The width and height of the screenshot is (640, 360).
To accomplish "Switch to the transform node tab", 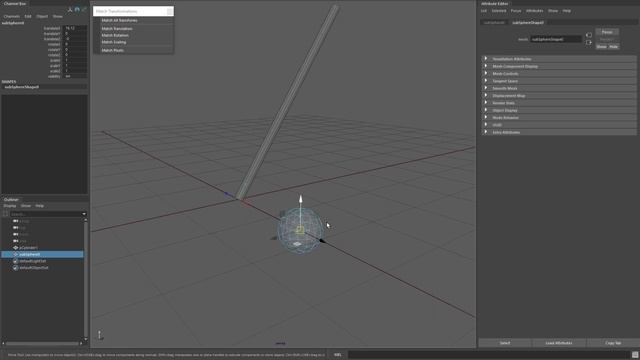I will click(494, 23).
